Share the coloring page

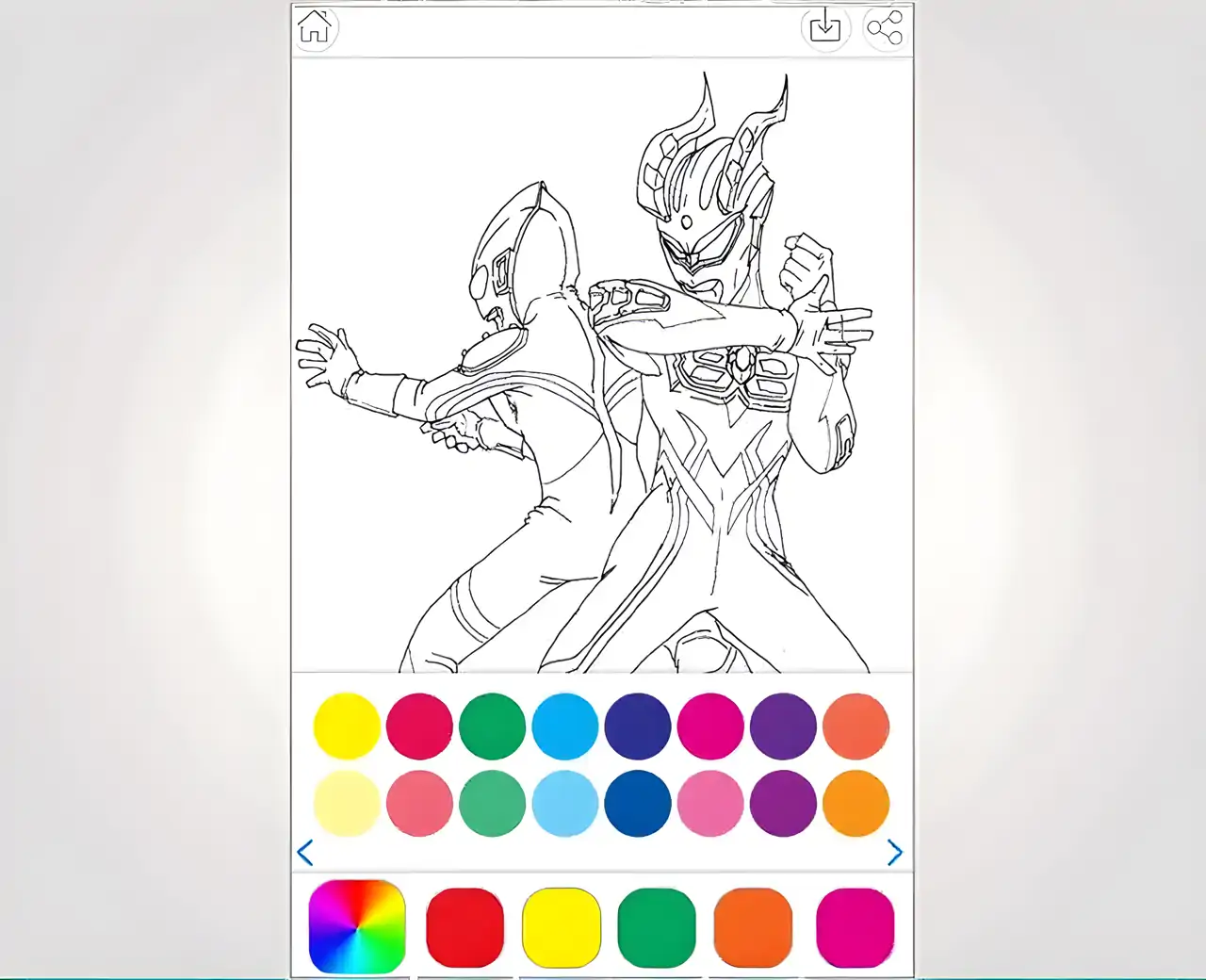click(x=885, y=28)
